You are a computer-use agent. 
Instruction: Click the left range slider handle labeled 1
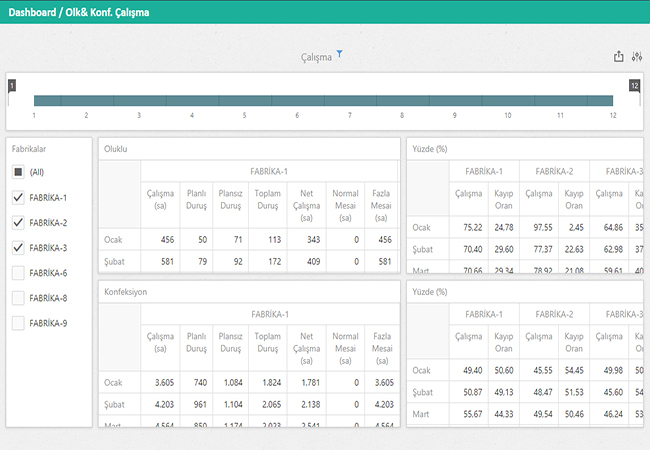tap(11, 87)
